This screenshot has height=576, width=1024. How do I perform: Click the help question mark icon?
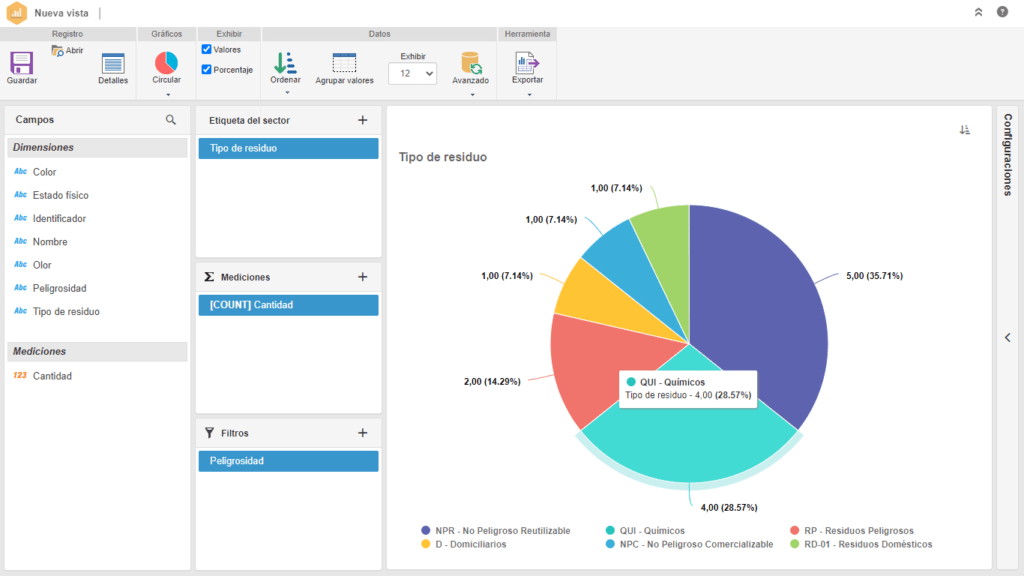pyautogui.click(x=1002, y=12)
